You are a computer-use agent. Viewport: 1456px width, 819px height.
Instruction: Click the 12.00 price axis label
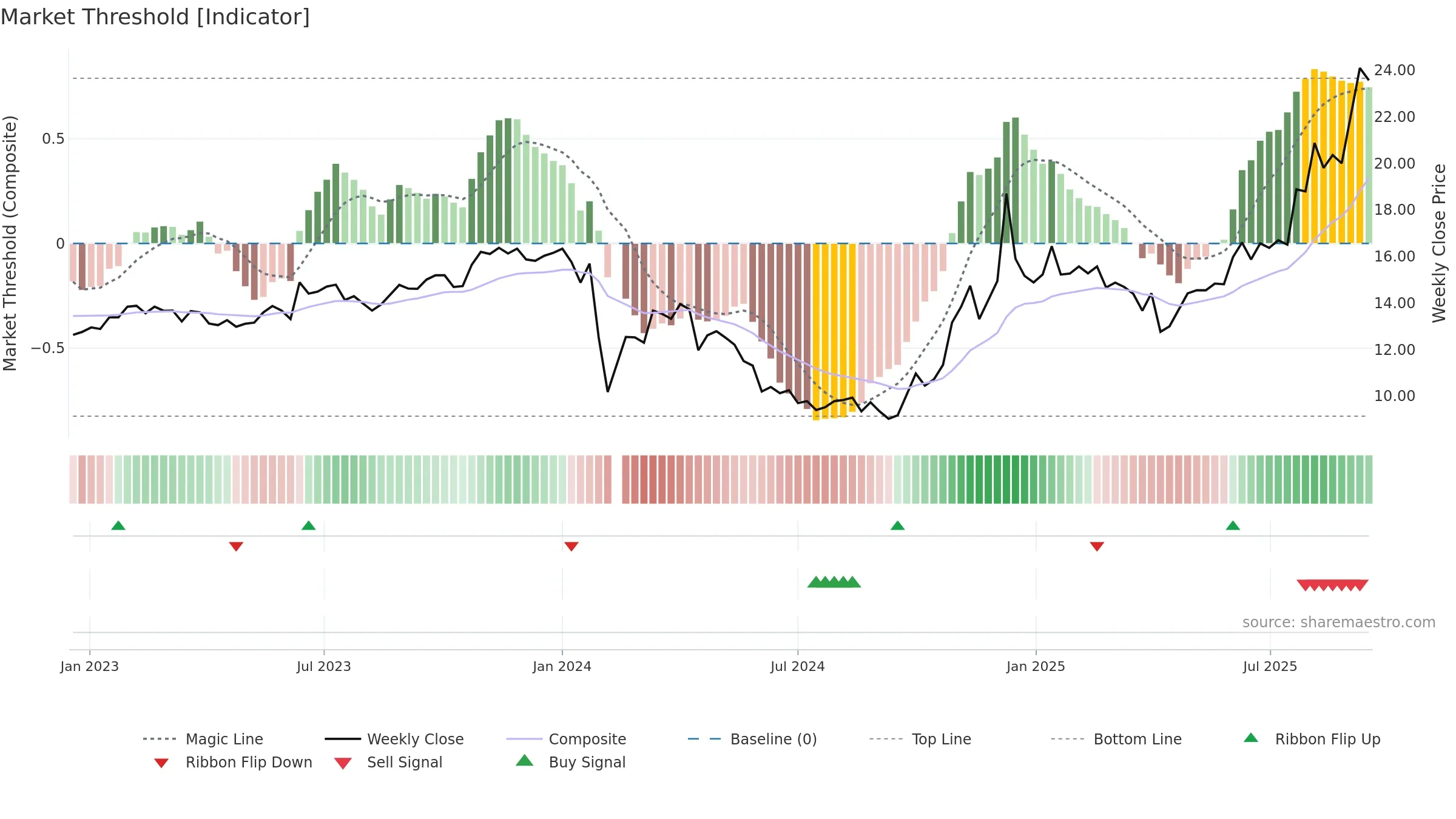point(1395,350)
